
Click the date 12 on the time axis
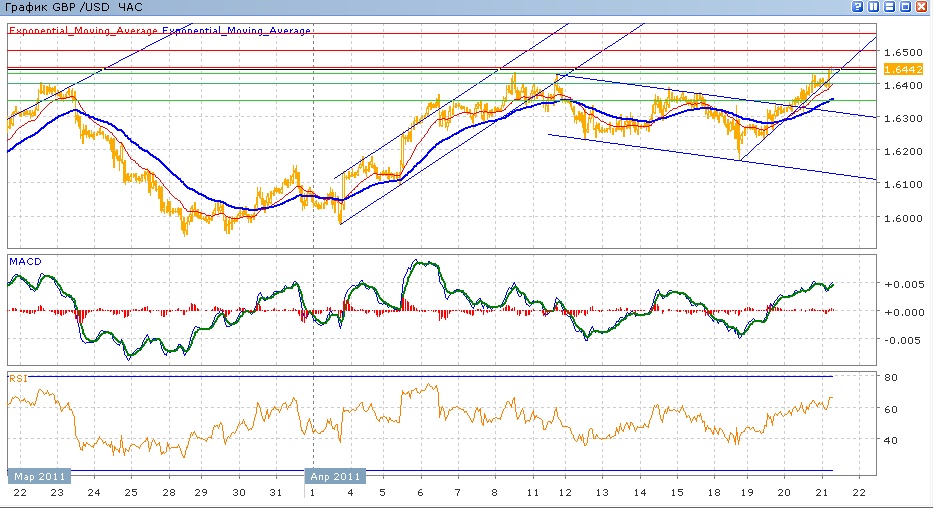coord(567,494)
